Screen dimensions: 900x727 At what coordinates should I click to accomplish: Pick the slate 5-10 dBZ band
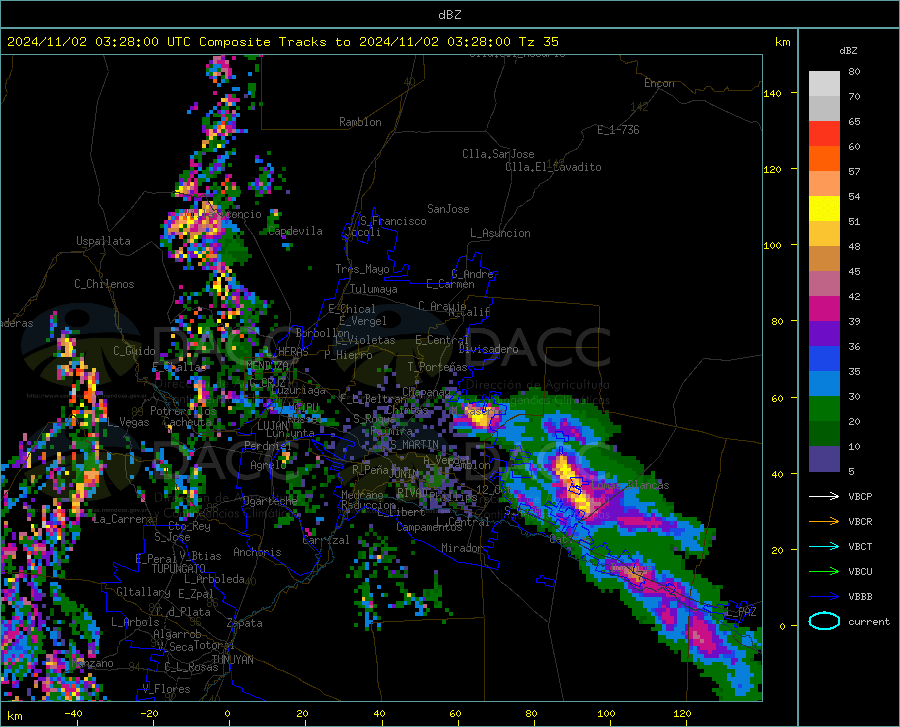pyautogui.click(x=824, y=459)
